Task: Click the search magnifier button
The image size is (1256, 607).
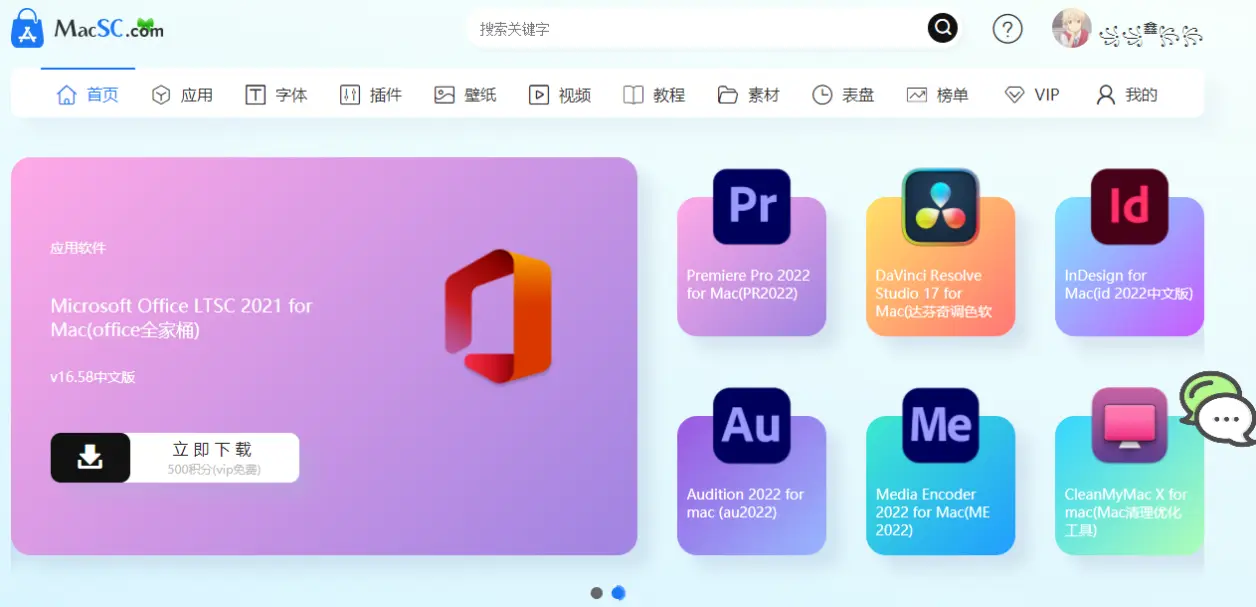Action: (x=942, y=28)
